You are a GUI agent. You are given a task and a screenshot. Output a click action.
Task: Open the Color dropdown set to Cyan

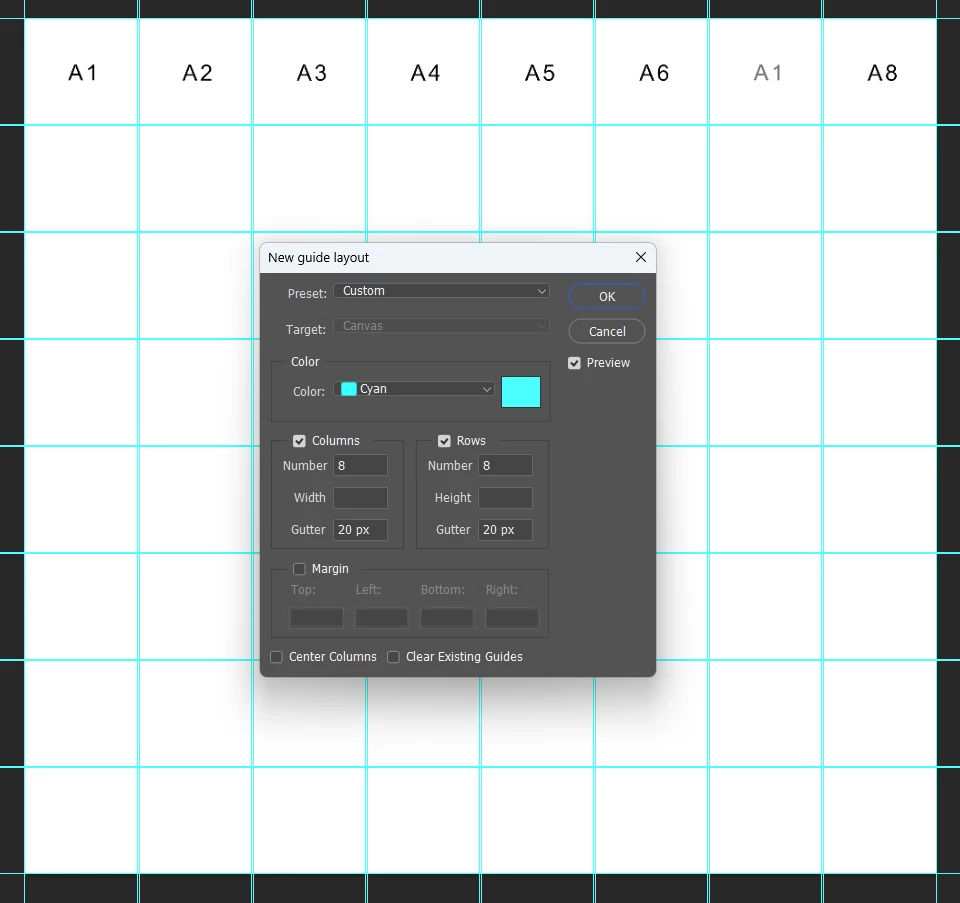point(414,389)
